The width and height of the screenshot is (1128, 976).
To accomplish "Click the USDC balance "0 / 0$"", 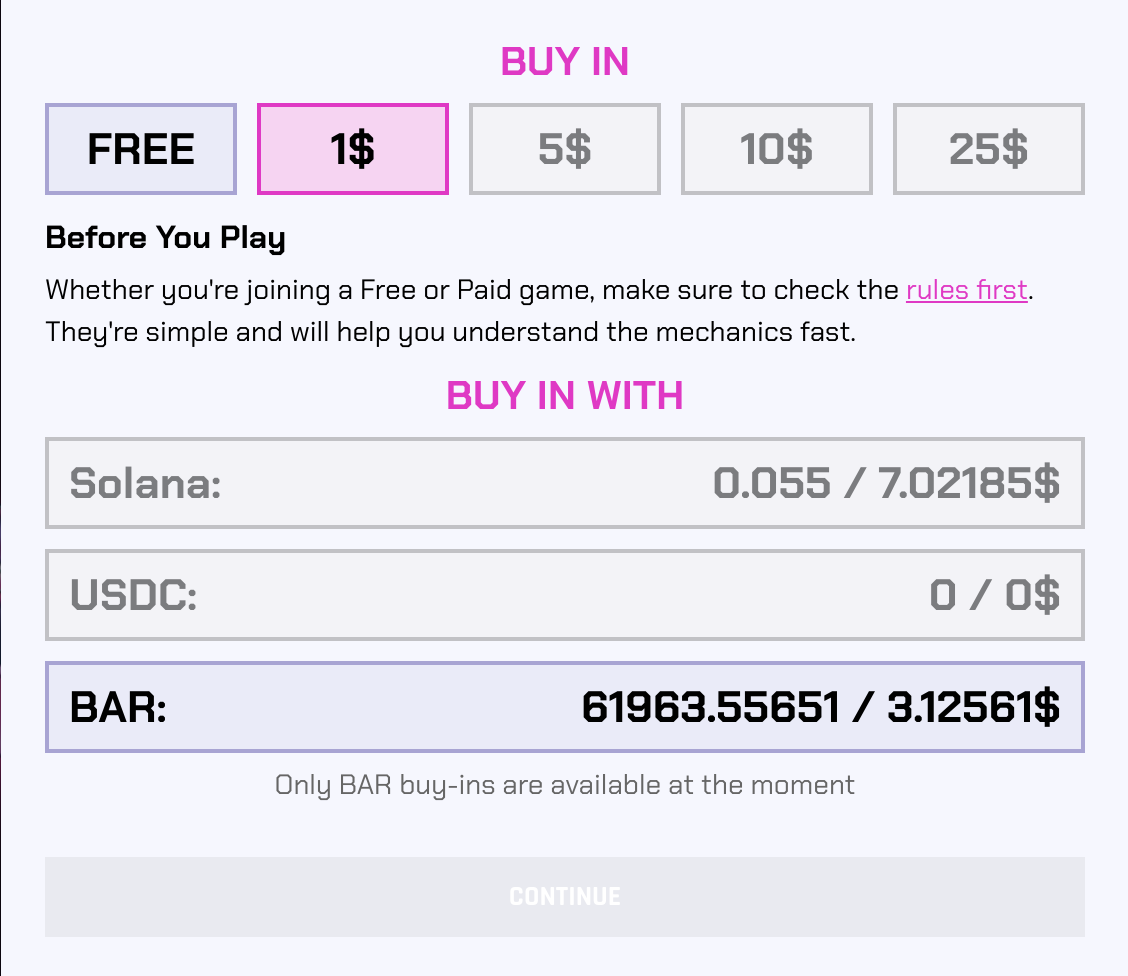I will coord(994,596).
